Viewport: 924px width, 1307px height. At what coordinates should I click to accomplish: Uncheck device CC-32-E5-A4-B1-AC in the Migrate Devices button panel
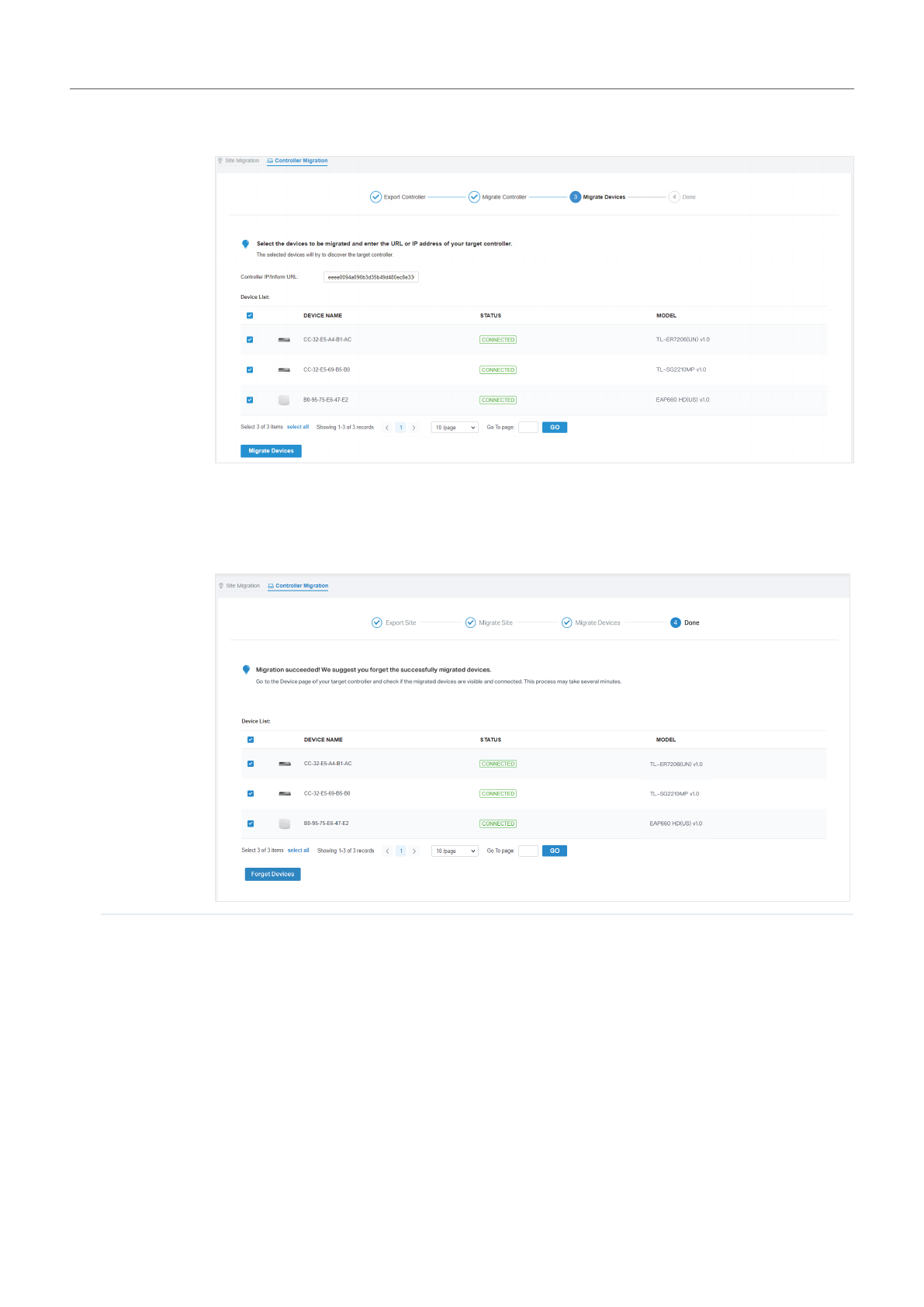pos(250,340)
